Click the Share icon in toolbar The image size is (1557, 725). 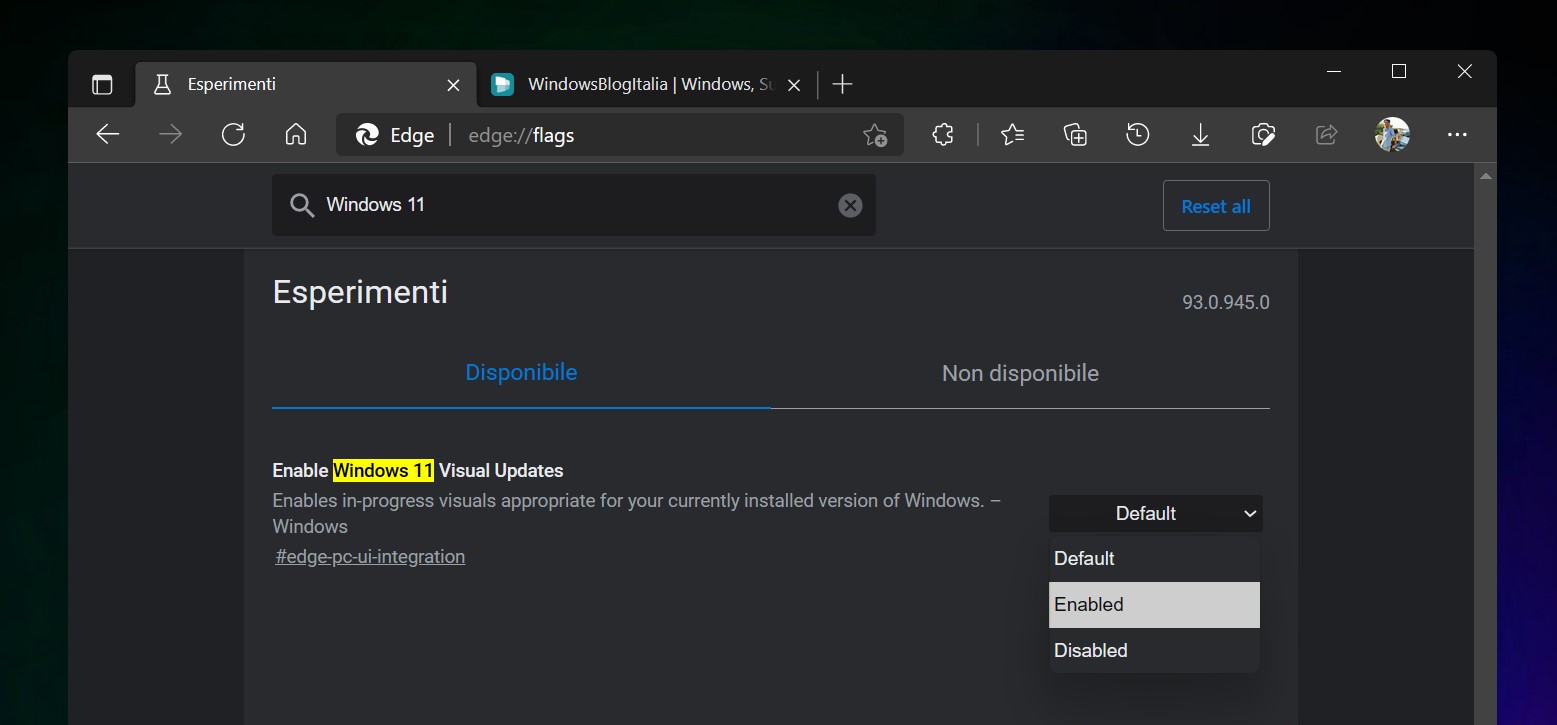tap(1327, 135)
